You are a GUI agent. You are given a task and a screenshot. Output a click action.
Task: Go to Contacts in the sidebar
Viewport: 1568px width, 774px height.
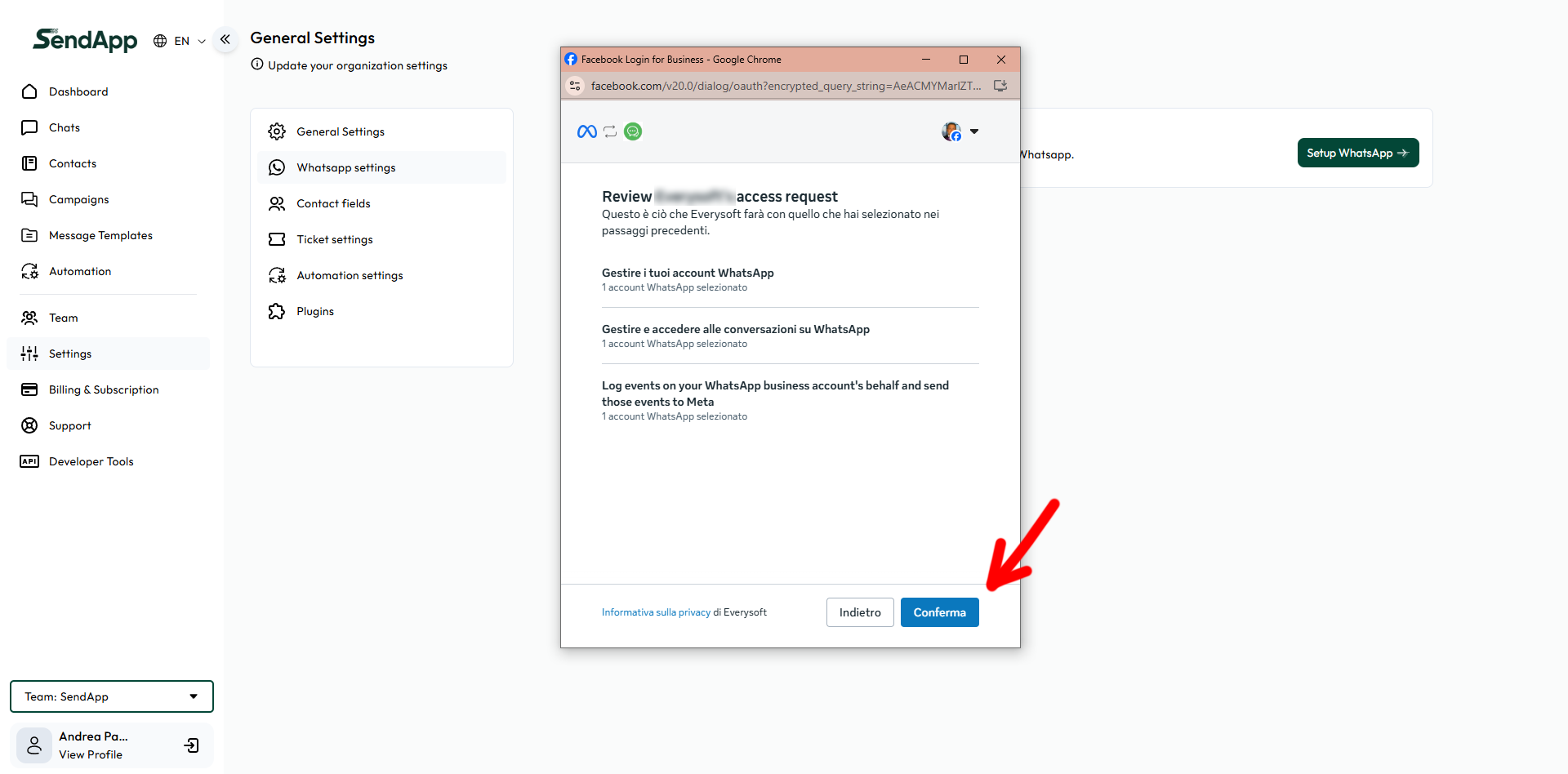click(x=73, y=163)
